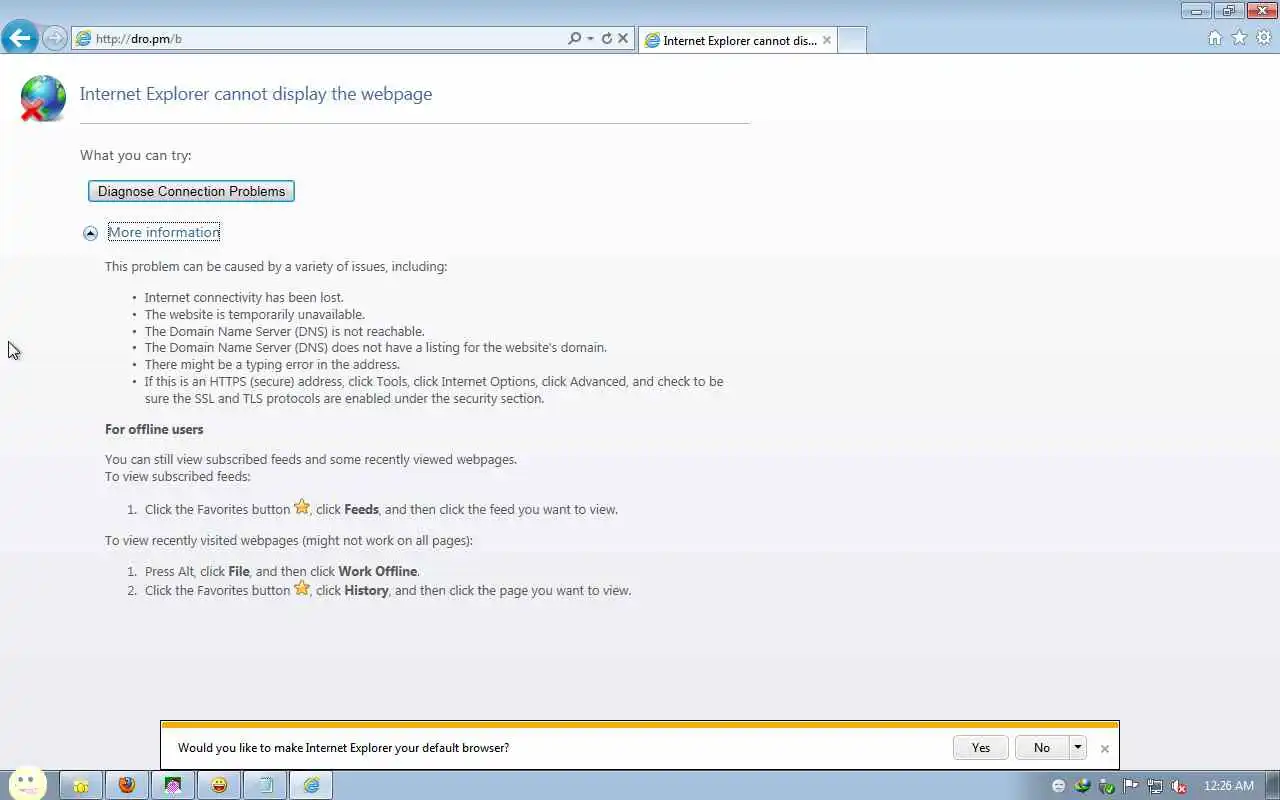Click star icon in the Feeds instruction
Viewport: 1280px width, 800px height.
[x=302, y=507]
